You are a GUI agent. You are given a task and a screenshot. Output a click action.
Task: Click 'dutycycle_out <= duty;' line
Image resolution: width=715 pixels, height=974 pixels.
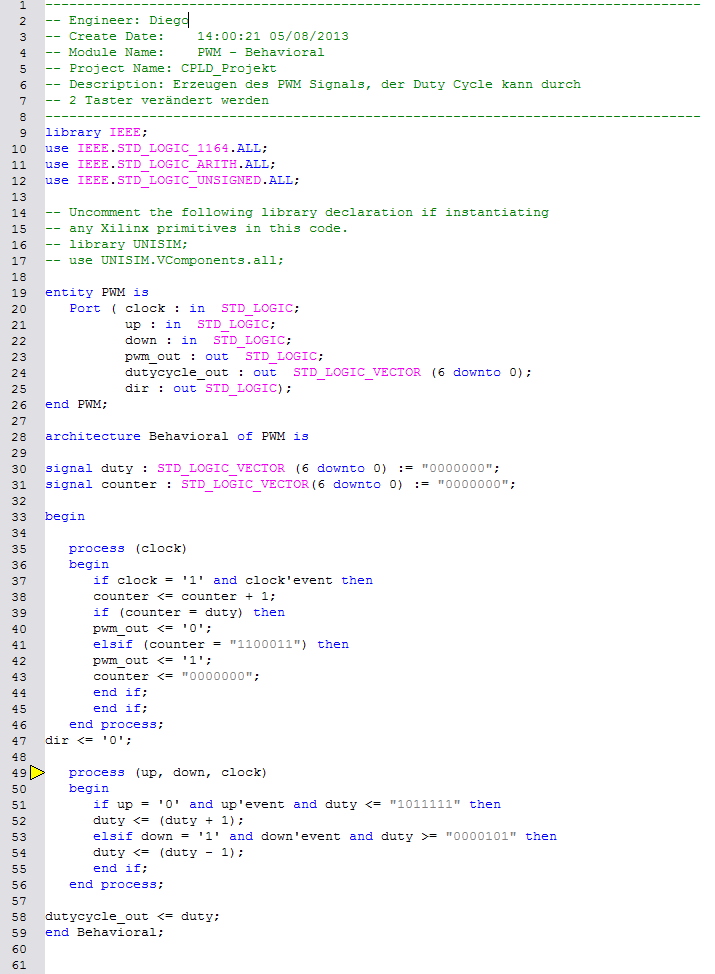[x=132, y=917]
